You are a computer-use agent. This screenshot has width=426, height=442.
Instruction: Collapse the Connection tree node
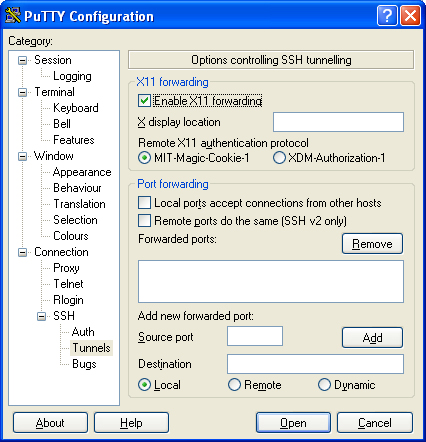22,252
